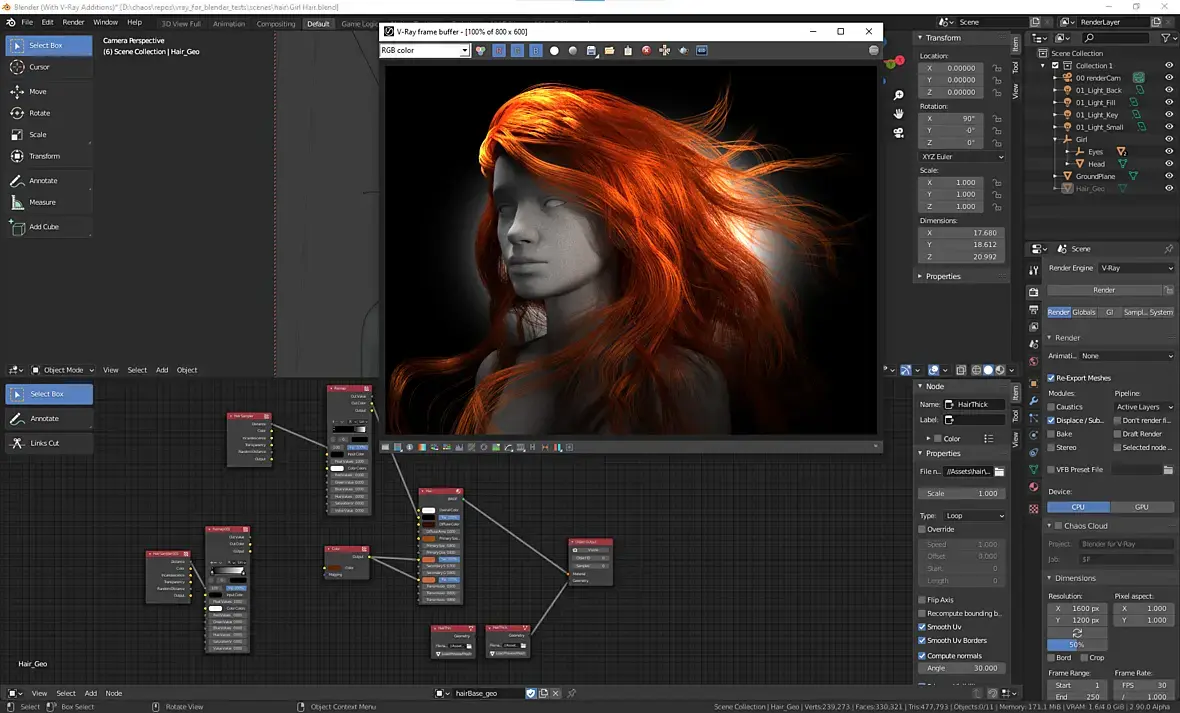Adjust the 50% resolution percentage slider
1180x713 pixels.
tap(1077, 645)
